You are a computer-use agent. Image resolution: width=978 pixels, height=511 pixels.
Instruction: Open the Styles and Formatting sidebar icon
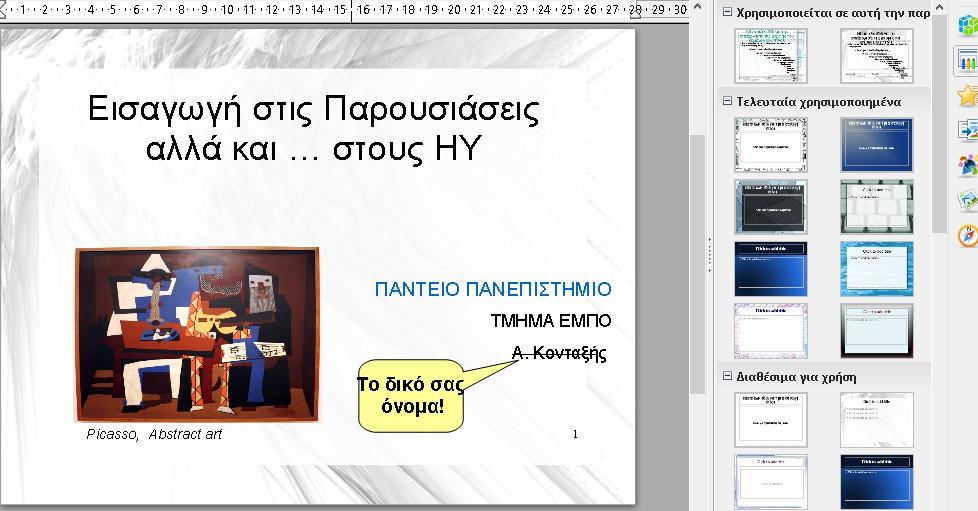968,165
